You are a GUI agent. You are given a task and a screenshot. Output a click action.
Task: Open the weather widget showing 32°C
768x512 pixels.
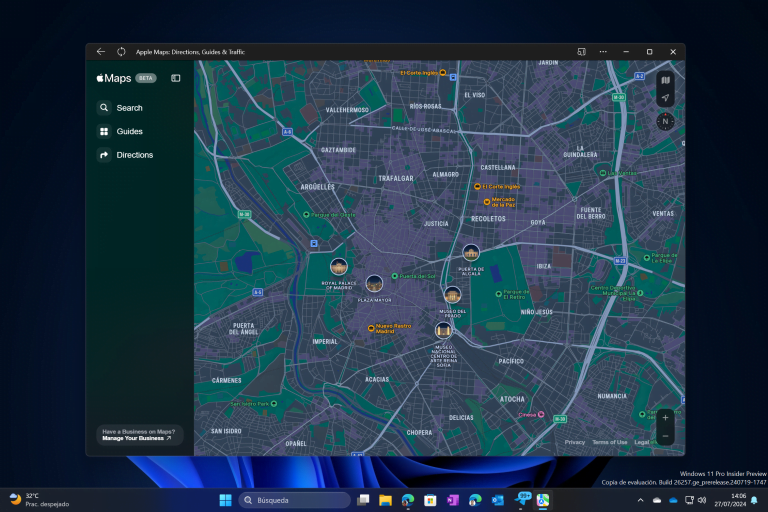pyautogui.click(x=39, y=500)
